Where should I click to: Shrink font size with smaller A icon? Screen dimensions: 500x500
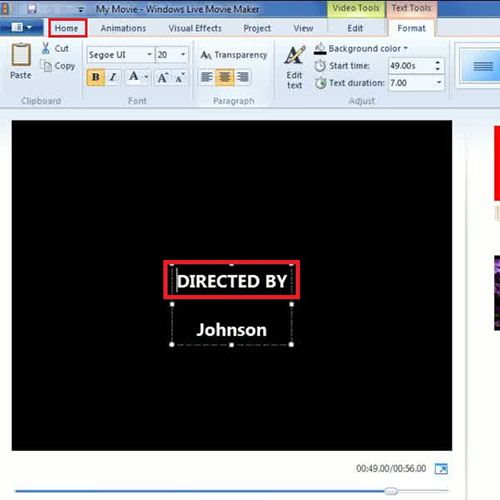(180, 77)
